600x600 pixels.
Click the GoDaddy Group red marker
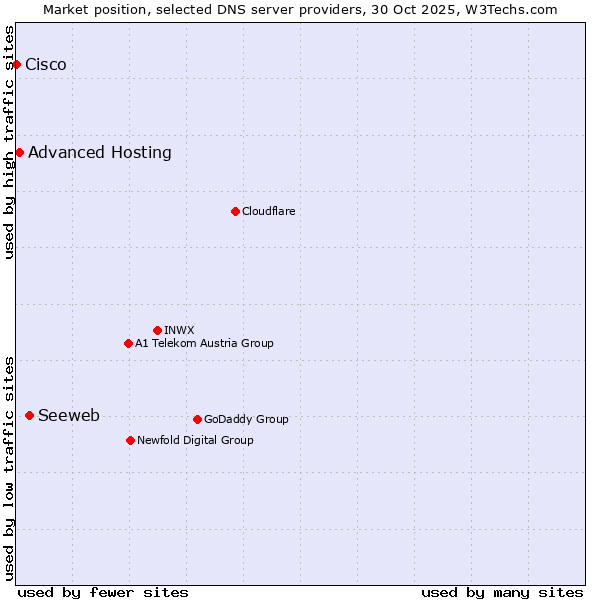pyautogui.click(x=197, y=419)
